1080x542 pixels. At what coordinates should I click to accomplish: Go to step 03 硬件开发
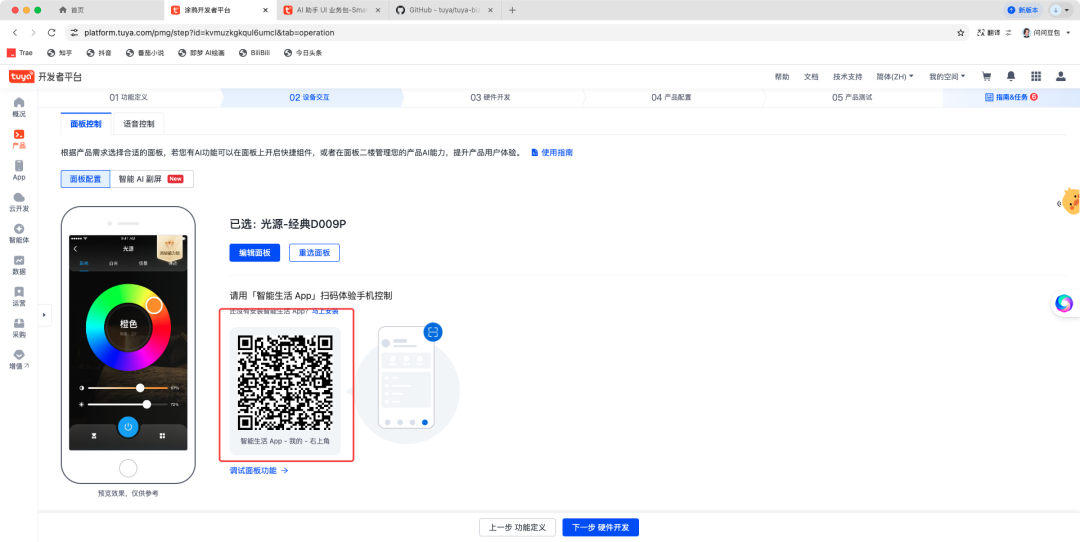click(490, 98)
